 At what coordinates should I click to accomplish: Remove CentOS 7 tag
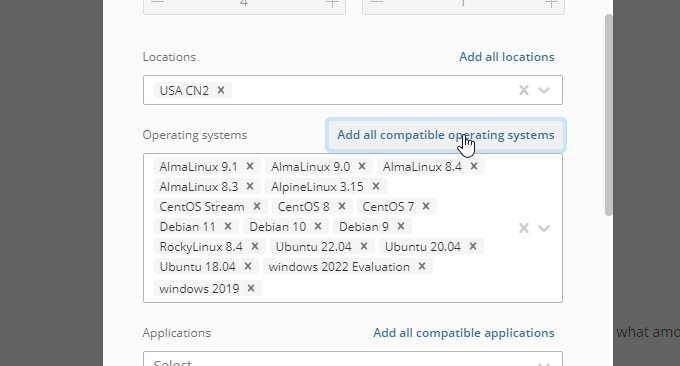point(426,206)
